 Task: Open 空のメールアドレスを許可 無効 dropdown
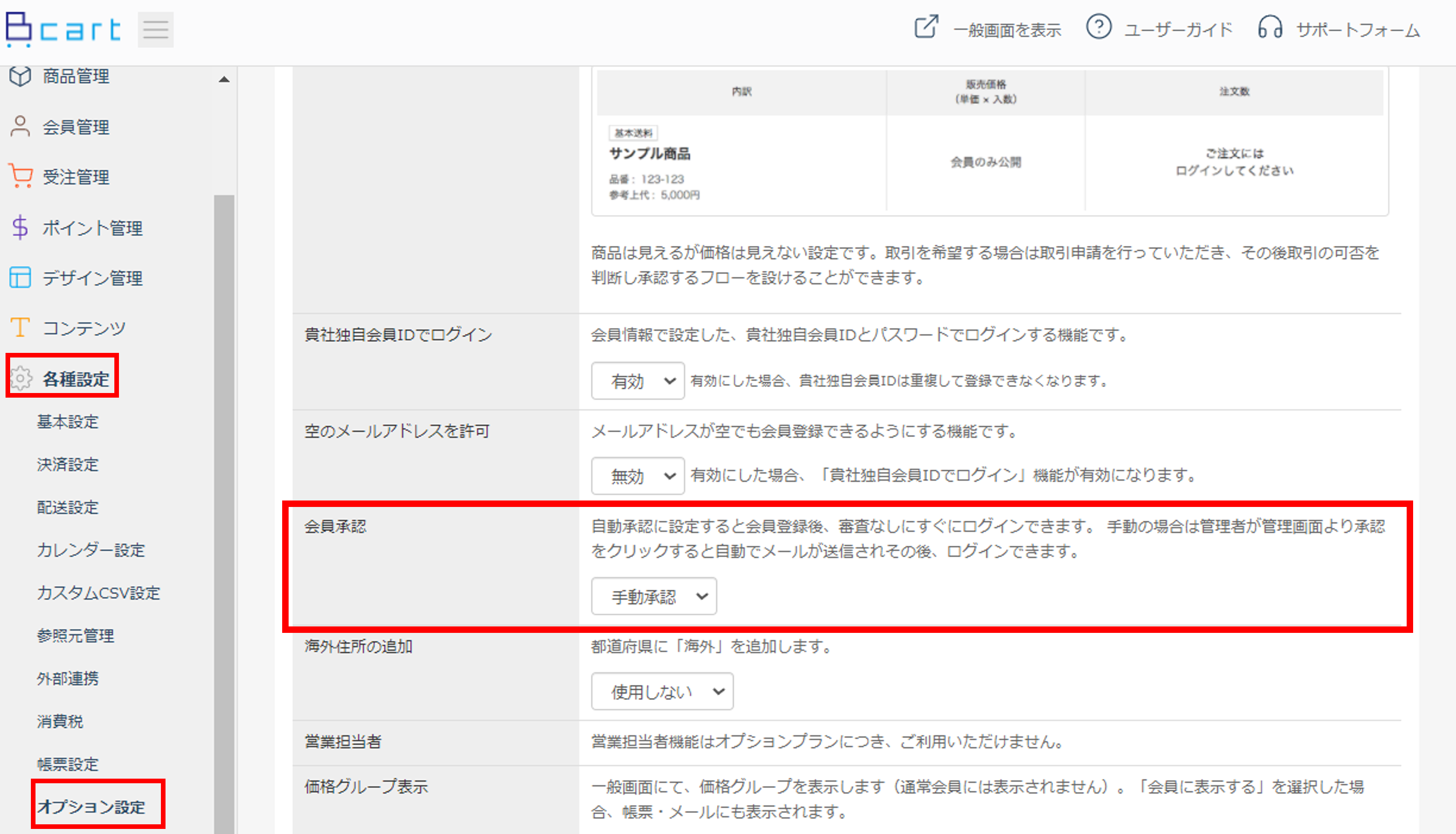(x=638, y=476)
